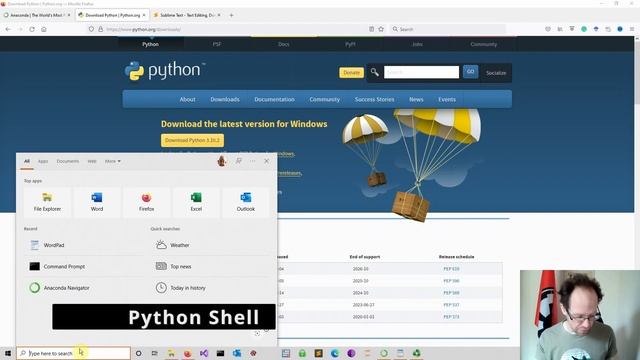Expand the More filter dropdown

[113, 161]
